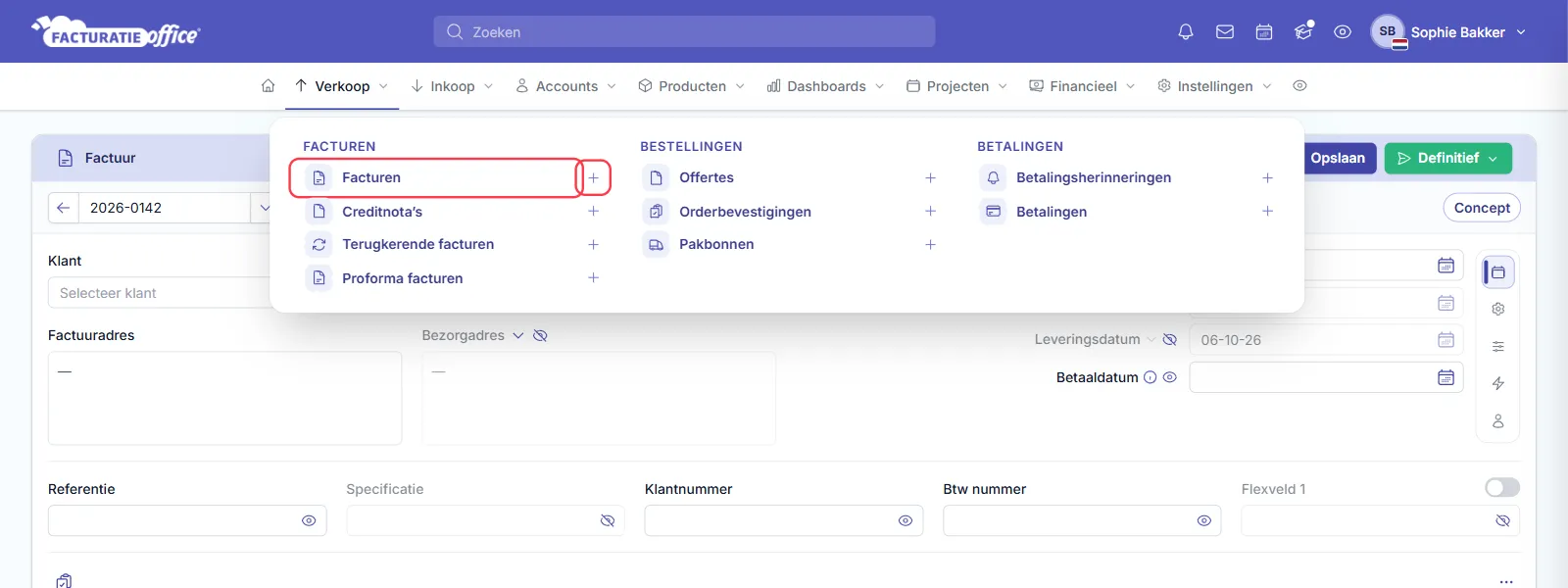The width and height of the screenshot is (1568, 588).
Task: Open the calendar icon in header
Action: (x=1264, y=32)
